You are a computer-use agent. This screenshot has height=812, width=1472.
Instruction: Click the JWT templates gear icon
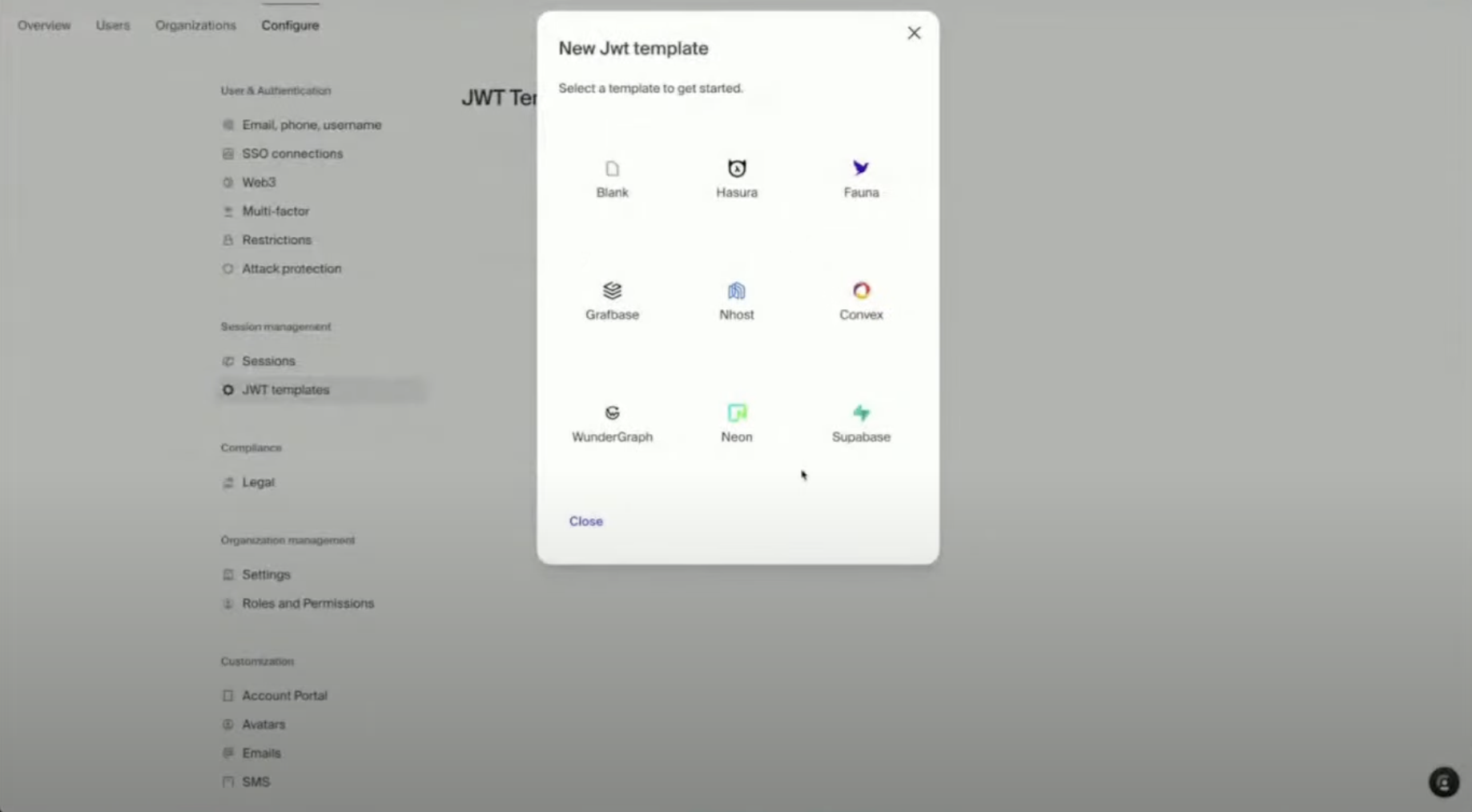tap(228, 390)
